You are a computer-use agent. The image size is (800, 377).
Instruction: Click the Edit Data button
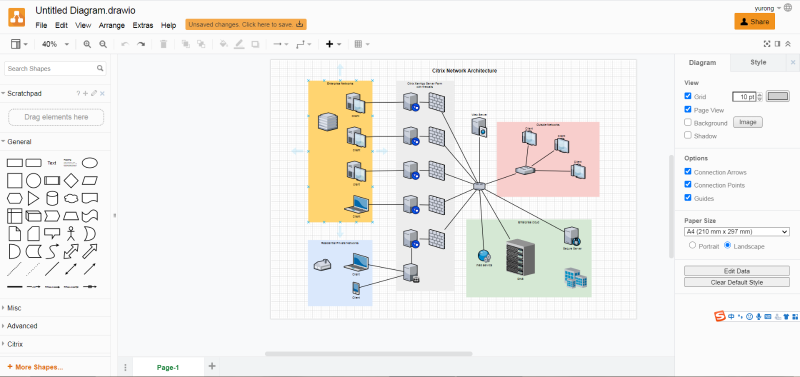click(x=737, y=271)
